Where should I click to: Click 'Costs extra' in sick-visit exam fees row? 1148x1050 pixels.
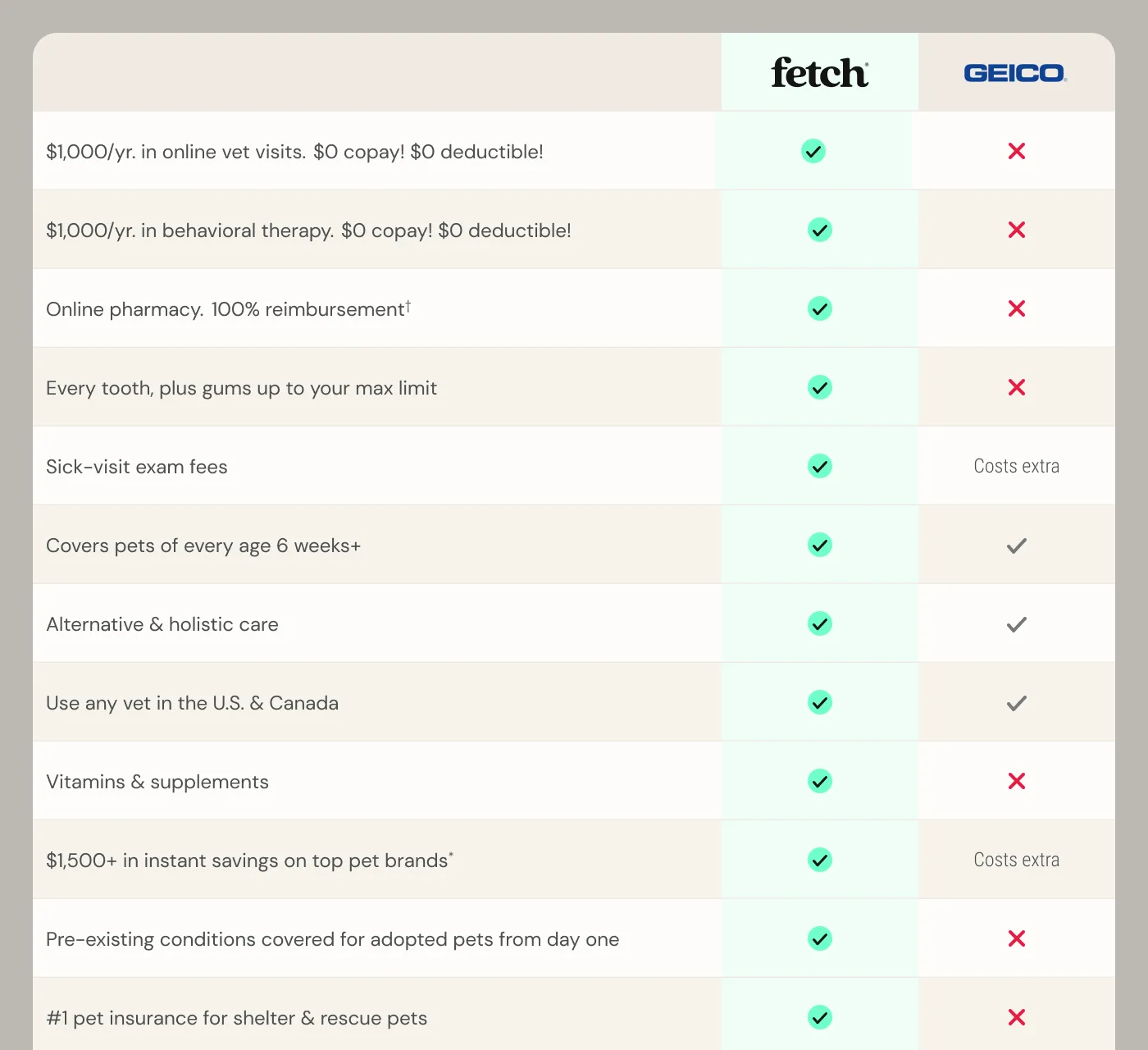pyautogui.click(x=1017, y=466)
